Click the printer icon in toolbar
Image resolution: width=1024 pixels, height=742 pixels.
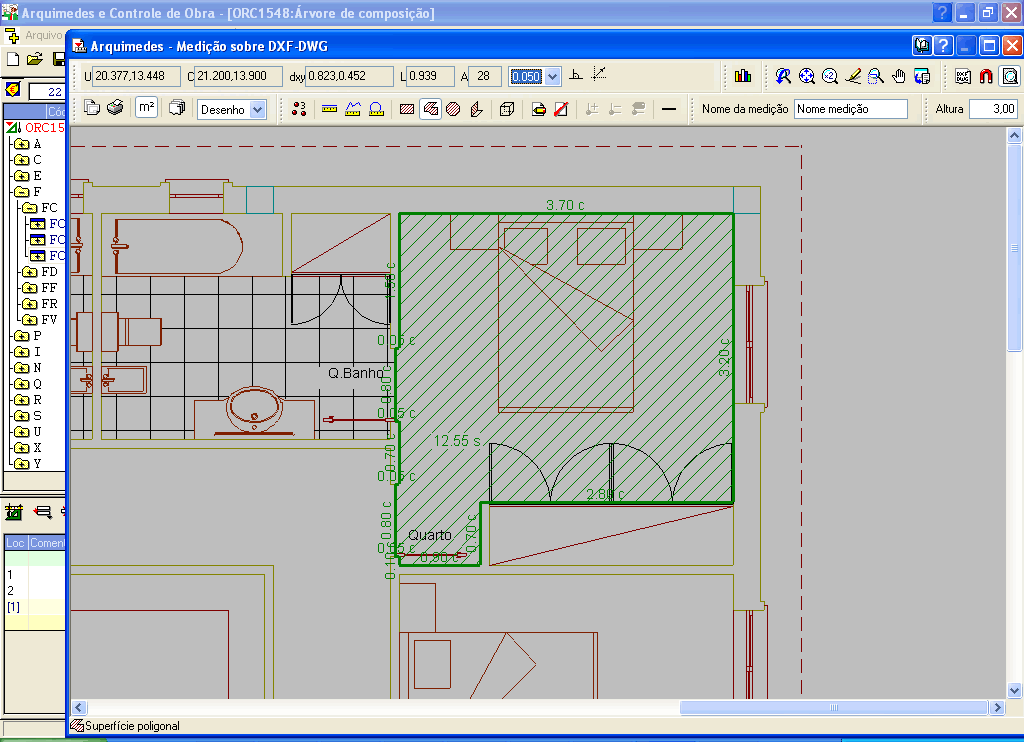115,108
